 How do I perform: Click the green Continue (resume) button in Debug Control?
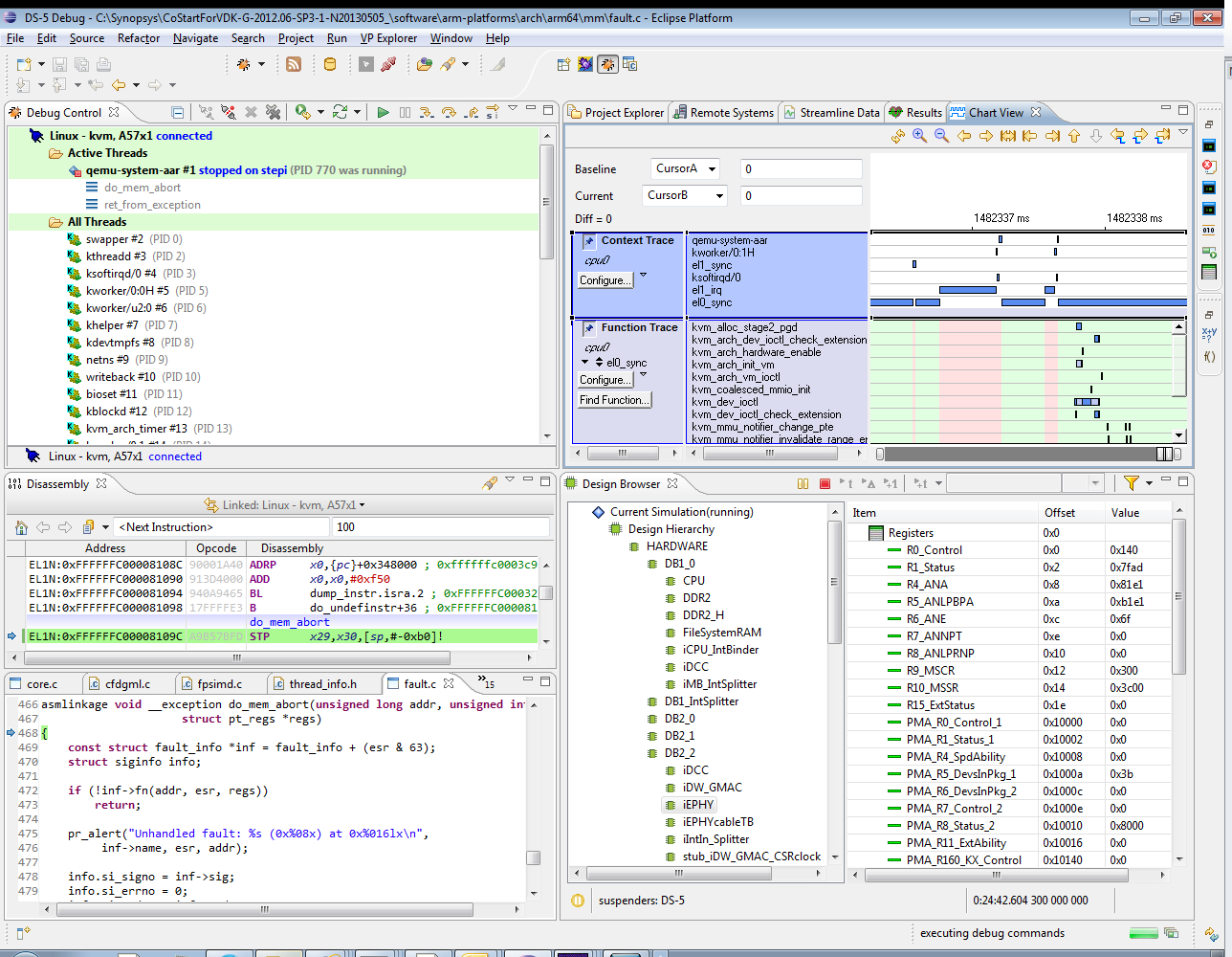tap(383, 113)
